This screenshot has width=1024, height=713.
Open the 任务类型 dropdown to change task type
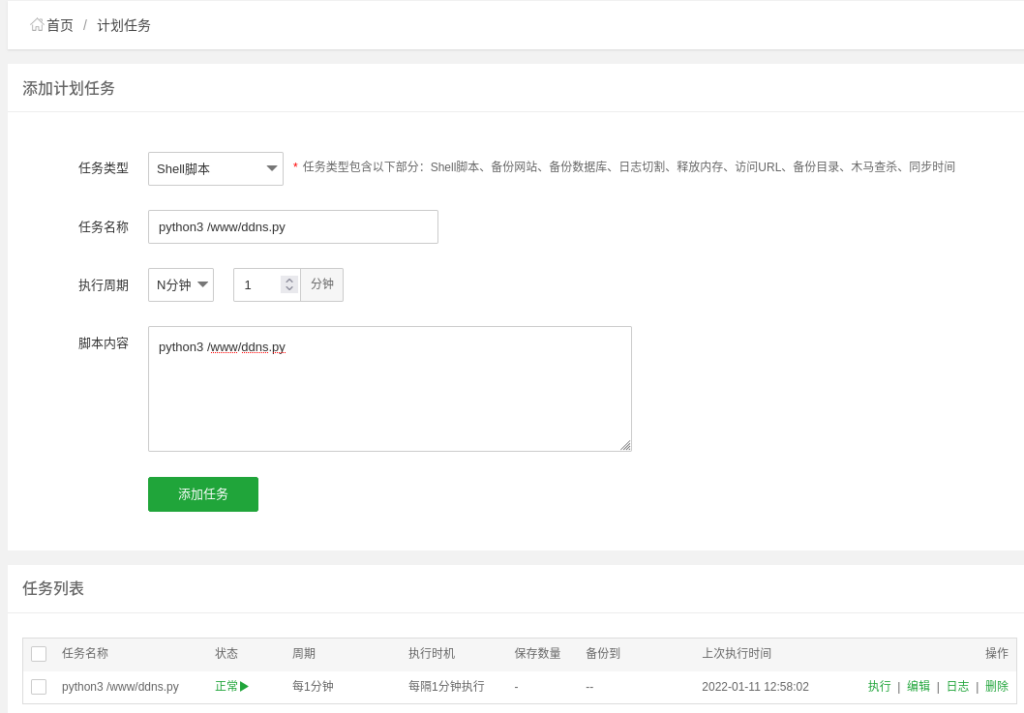point(215,169)
